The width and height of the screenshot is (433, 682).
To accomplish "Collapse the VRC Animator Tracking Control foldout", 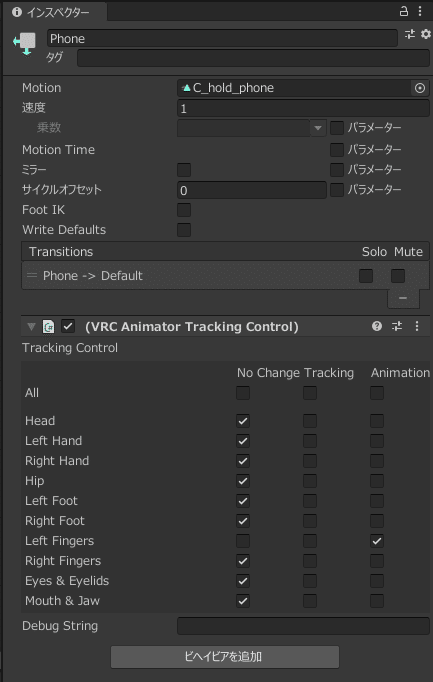I will point(31,326).
